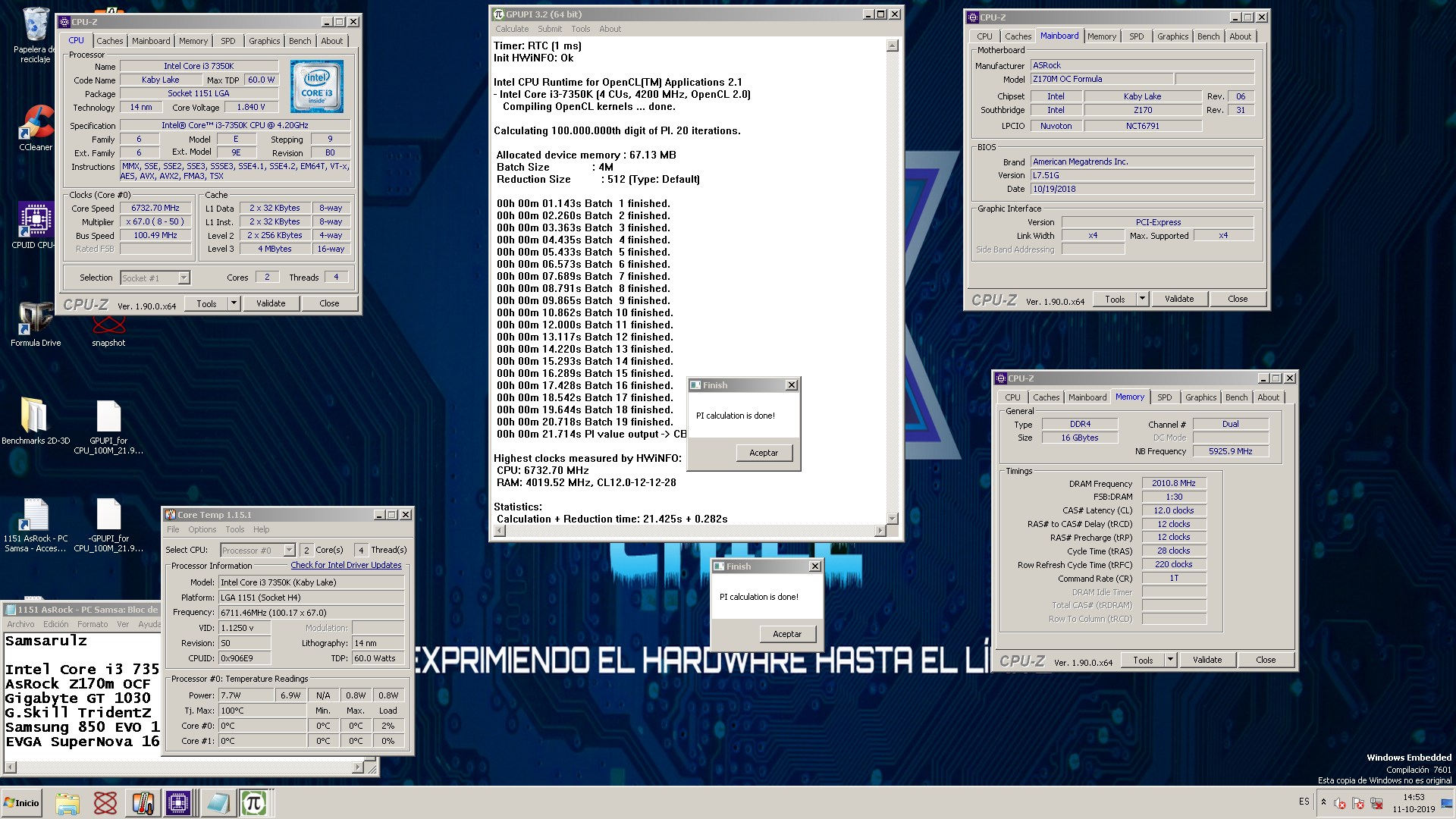Click Aceptar in Finish dialog overlapping GPUPI

pyautogui.click(x=764, y=453)
